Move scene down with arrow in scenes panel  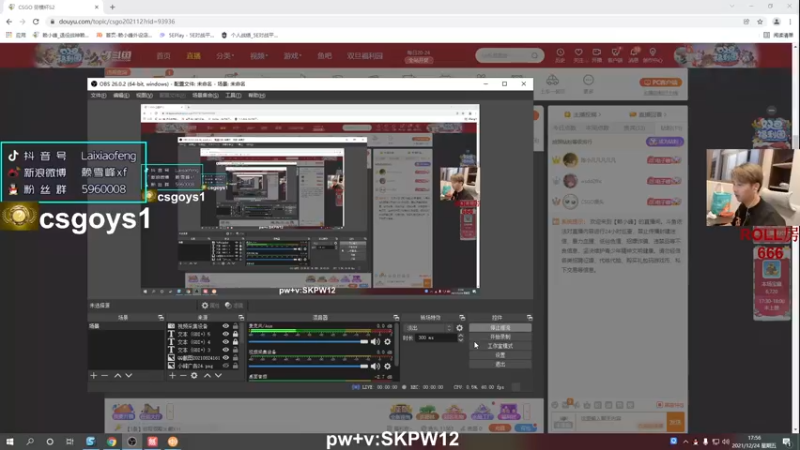tap(129, 376)
